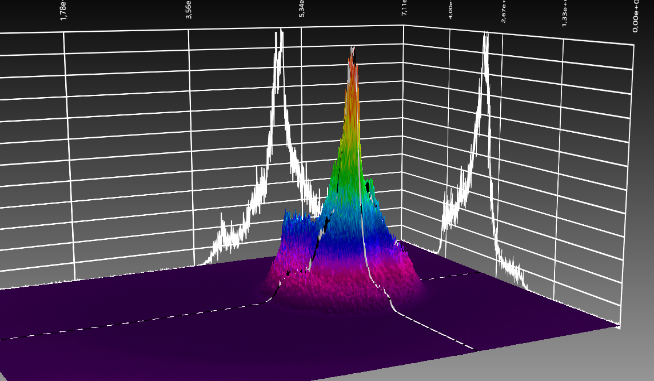Click the blue band of the 3D surface

pos(346,234)
